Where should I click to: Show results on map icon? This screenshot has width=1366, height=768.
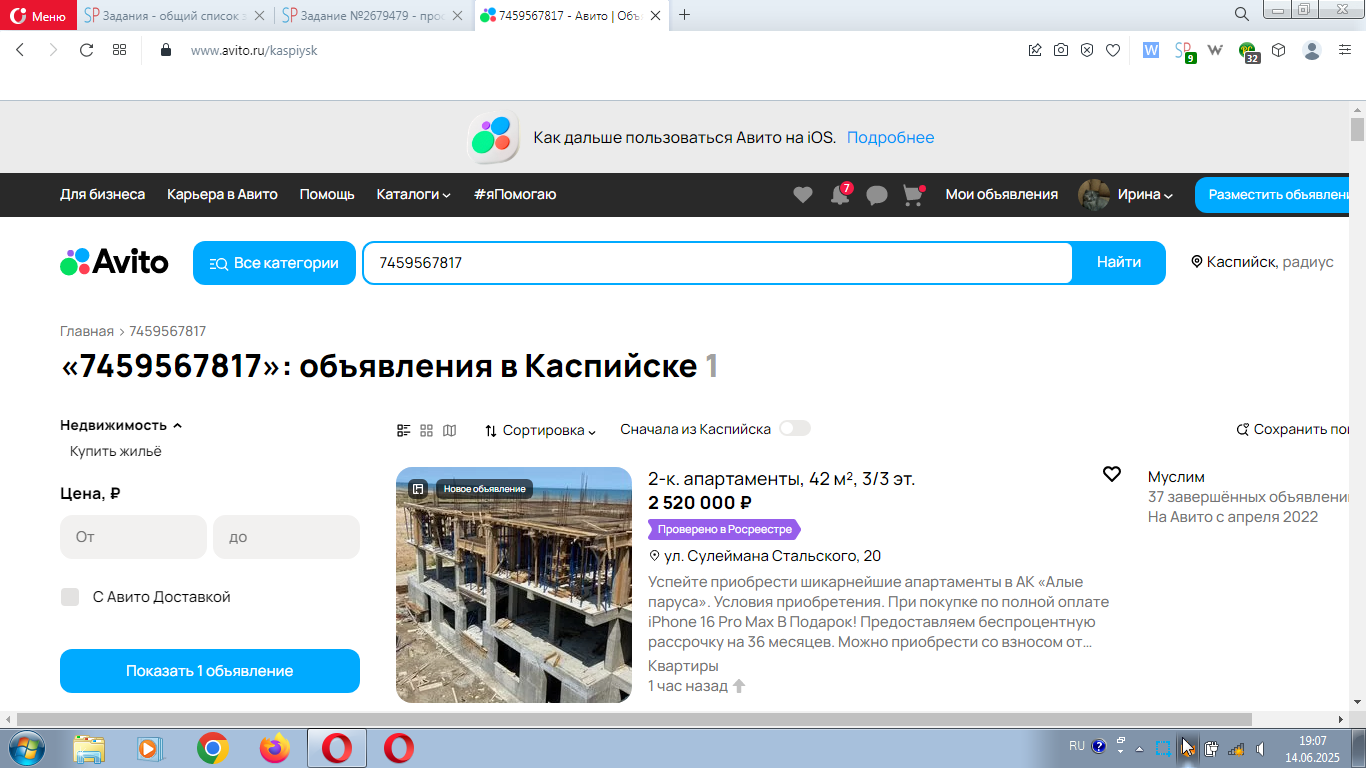point(450,430)
